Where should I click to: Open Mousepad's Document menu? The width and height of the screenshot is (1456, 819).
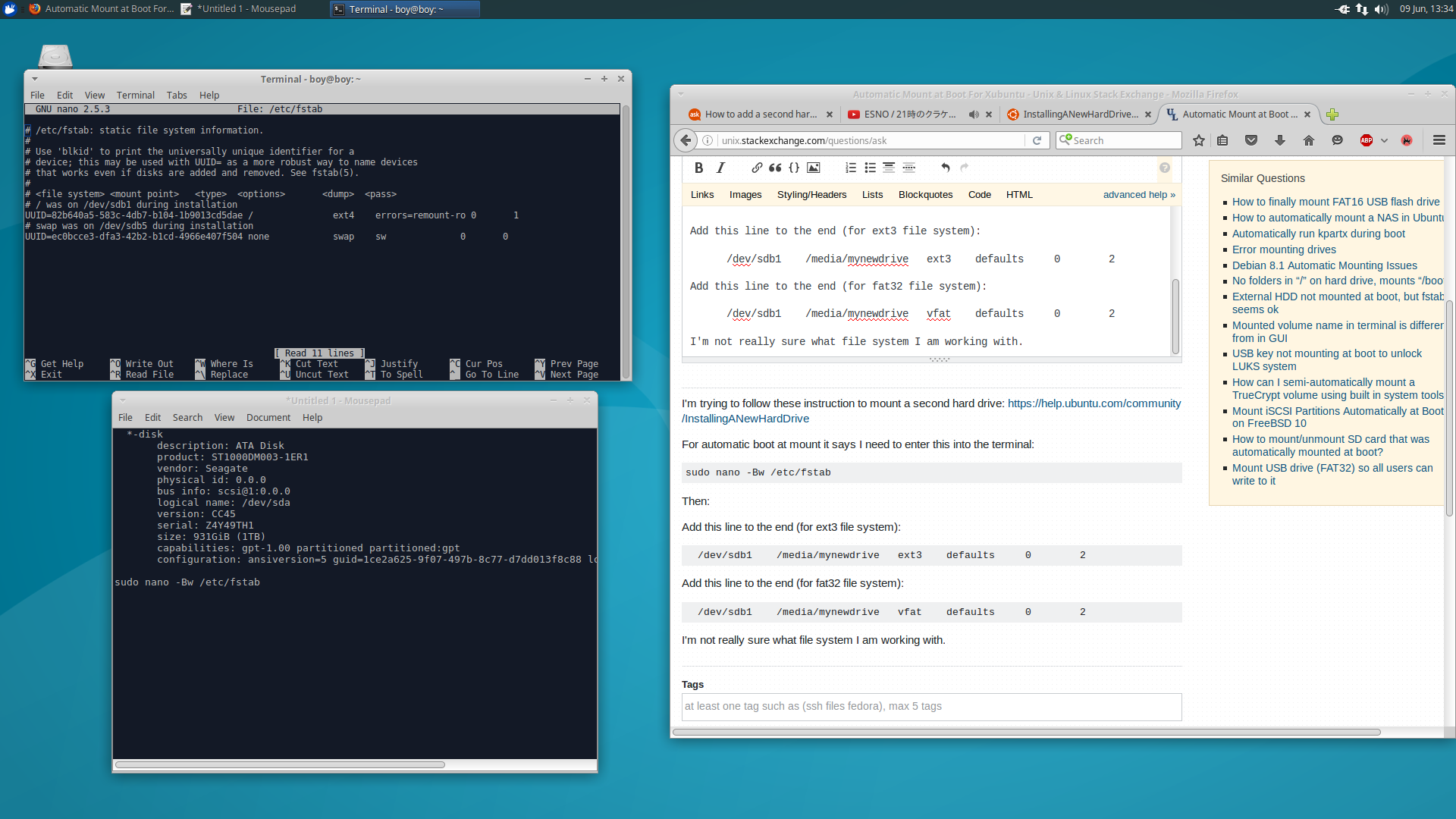coord(268,417)
